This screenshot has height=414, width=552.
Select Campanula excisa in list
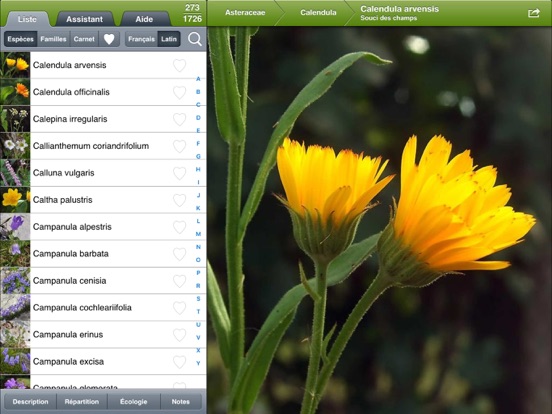pos(103,362)
